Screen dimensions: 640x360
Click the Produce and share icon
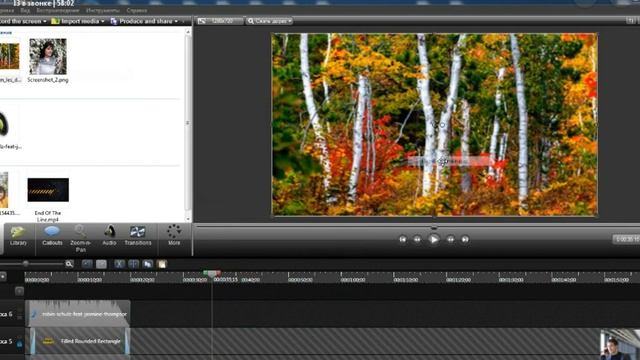click(114, 21)
